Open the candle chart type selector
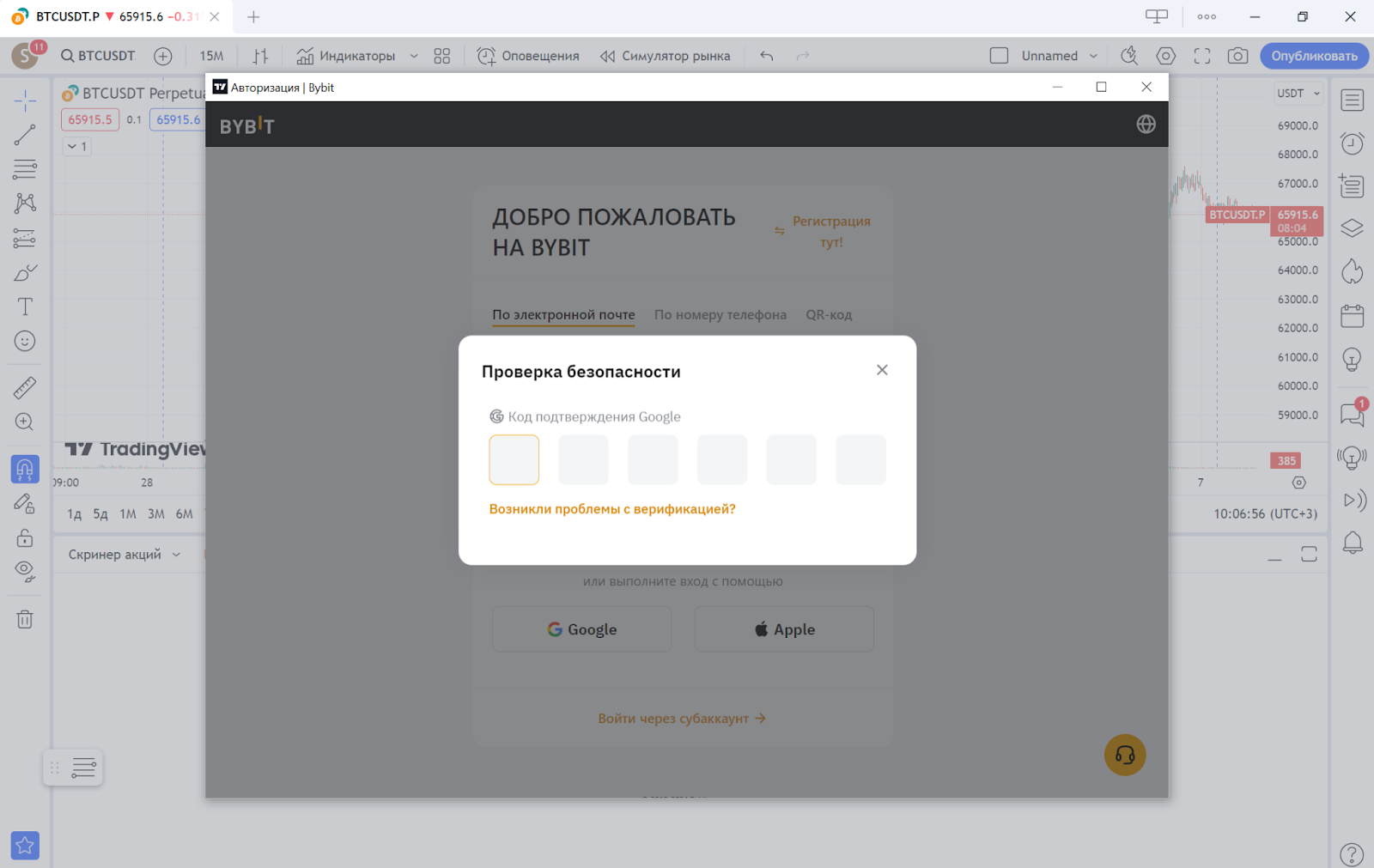This screenshot has width=1374, height=868. coord(261,56)
